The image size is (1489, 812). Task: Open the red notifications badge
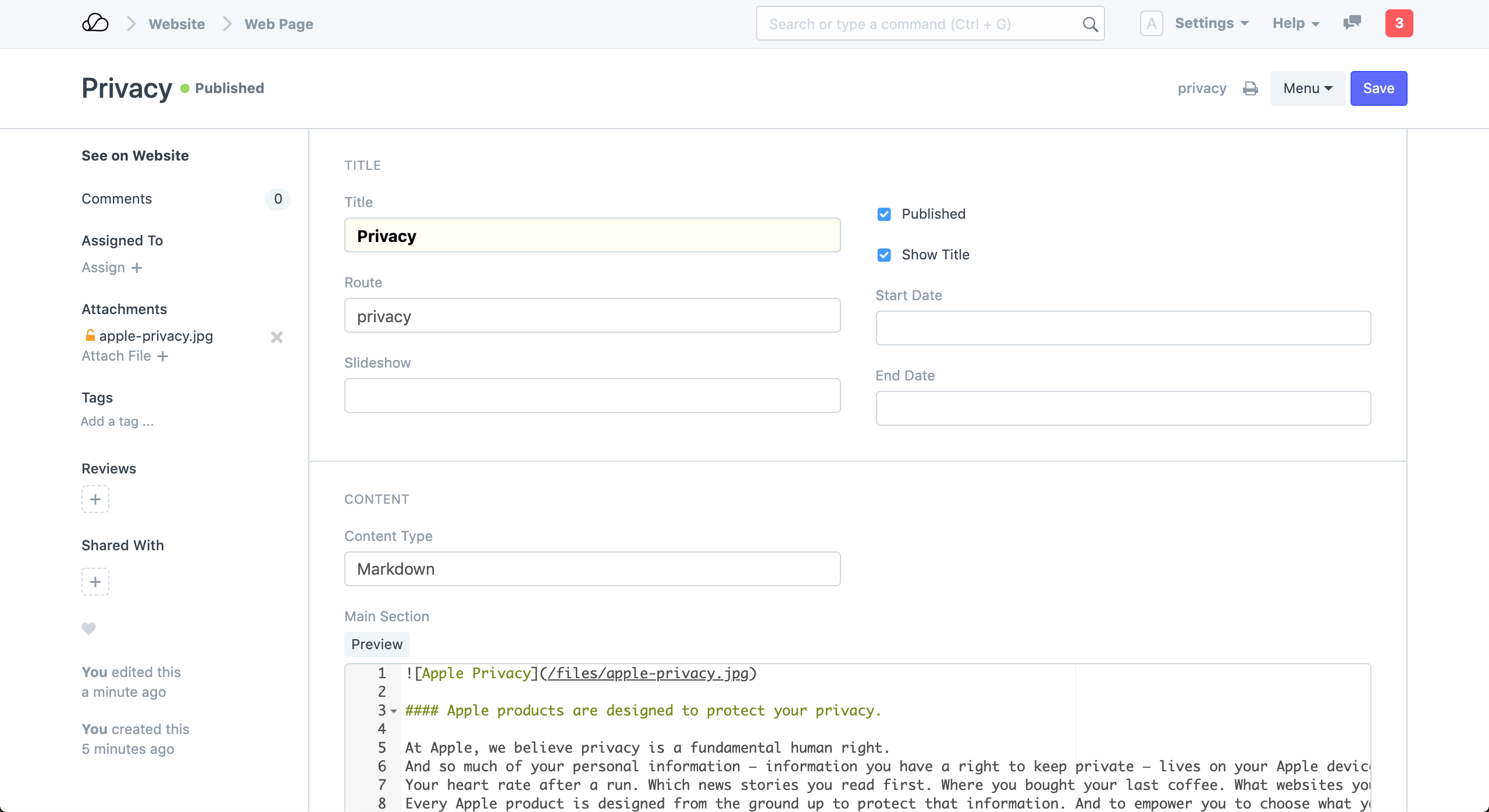(x=1399, y=23)
